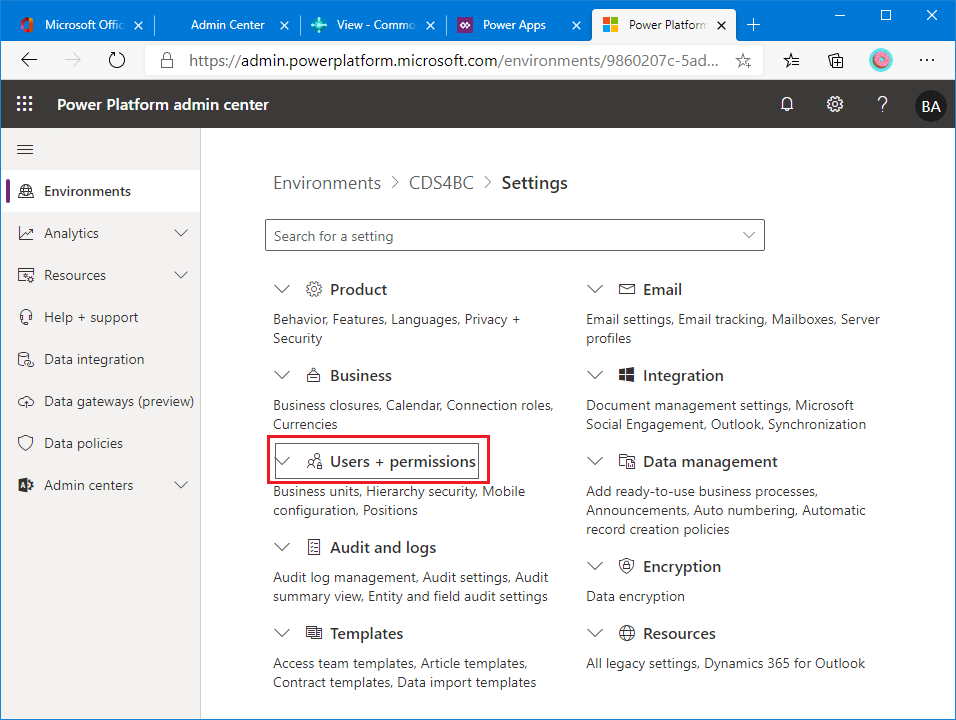Click the Resources globe icon in settings
This screenshot has width=956, height=720.
point(627,633)
